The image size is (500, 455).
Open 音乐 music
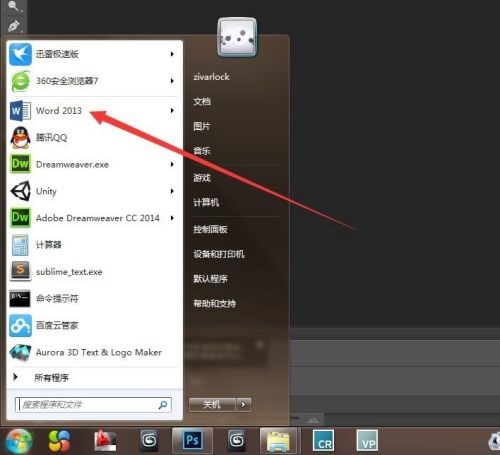click(202, 151)
